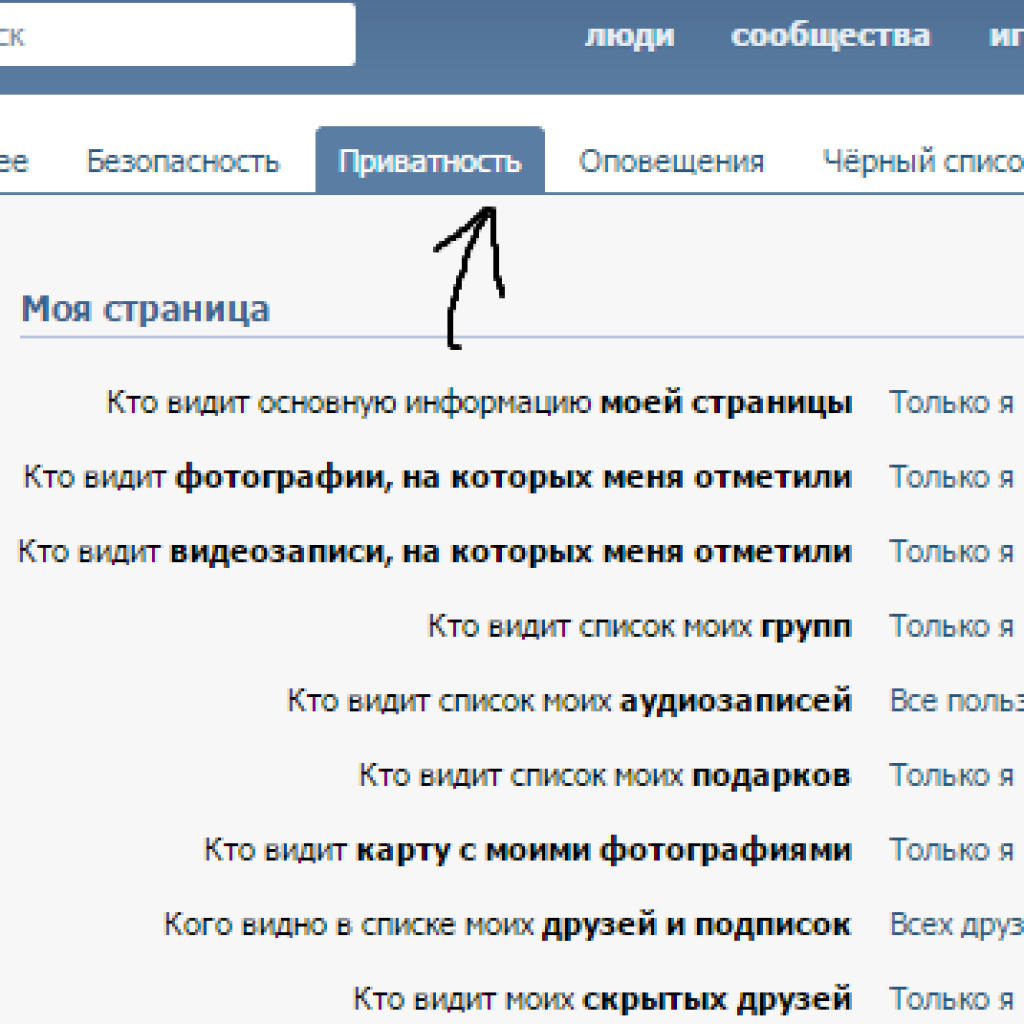Image resolution: width=1024 pixels, height=1024 pixels.
Task: Open dropdown for videos I'm tagged in
Action: pos(952,552)
